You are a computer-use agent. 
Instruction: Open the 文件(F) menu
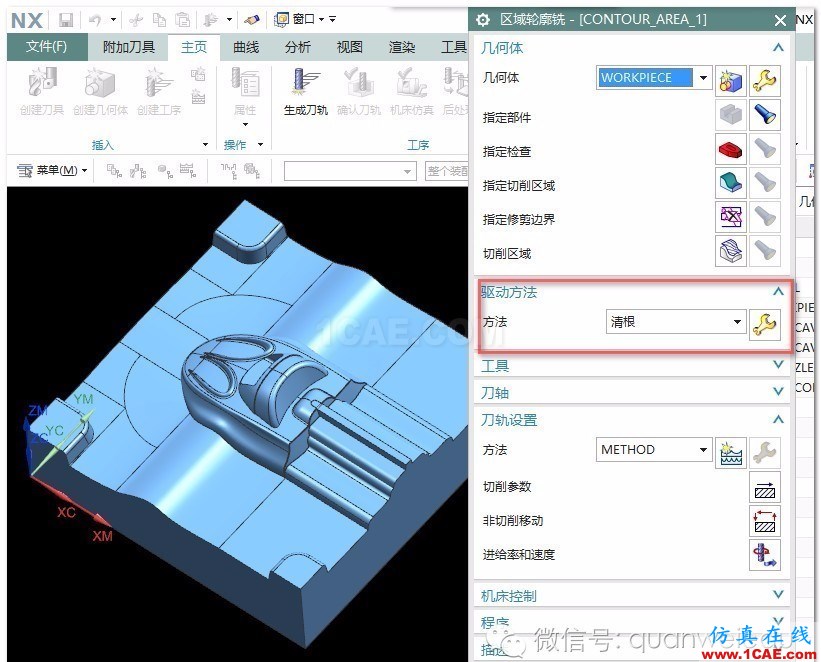47,47
